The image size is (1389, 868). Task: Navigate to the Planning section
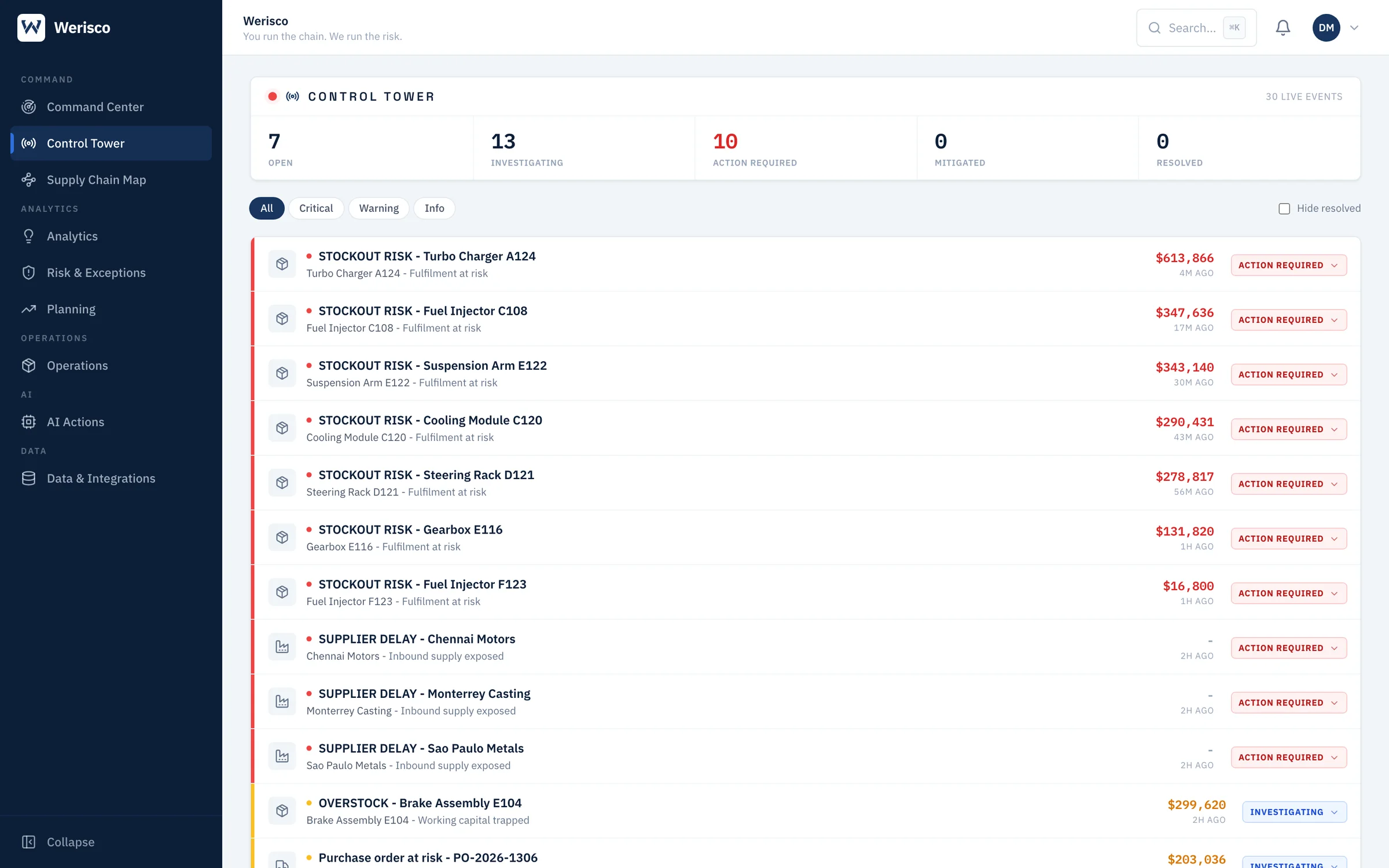coord(111,309)
